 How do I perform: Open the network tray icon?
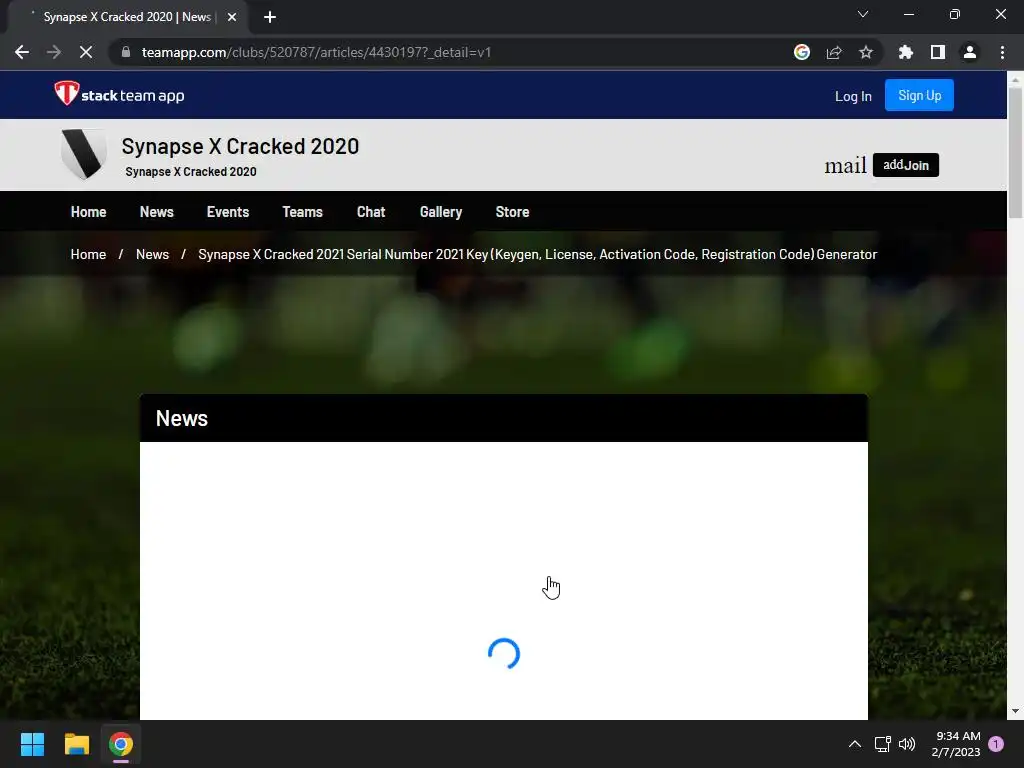(x=882, y=744)
